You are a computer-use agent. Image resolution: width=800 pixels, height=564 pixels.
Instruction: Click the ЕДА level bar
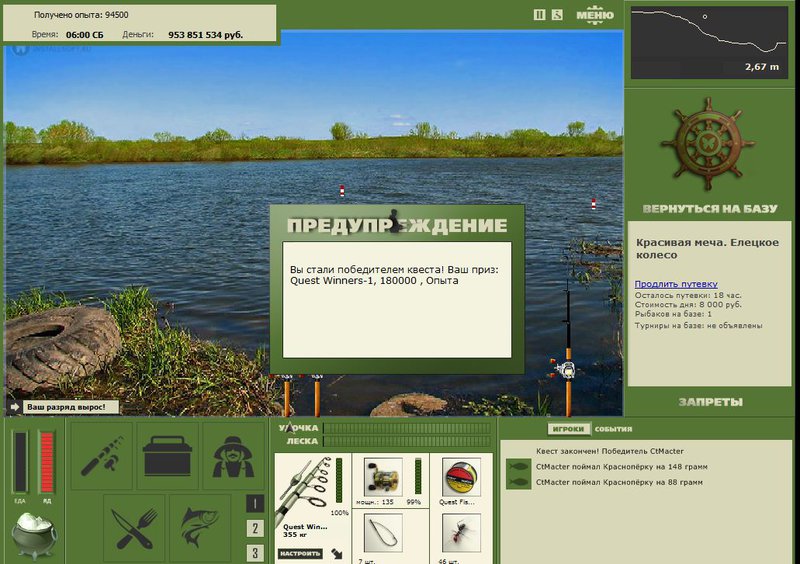[20, 462]
